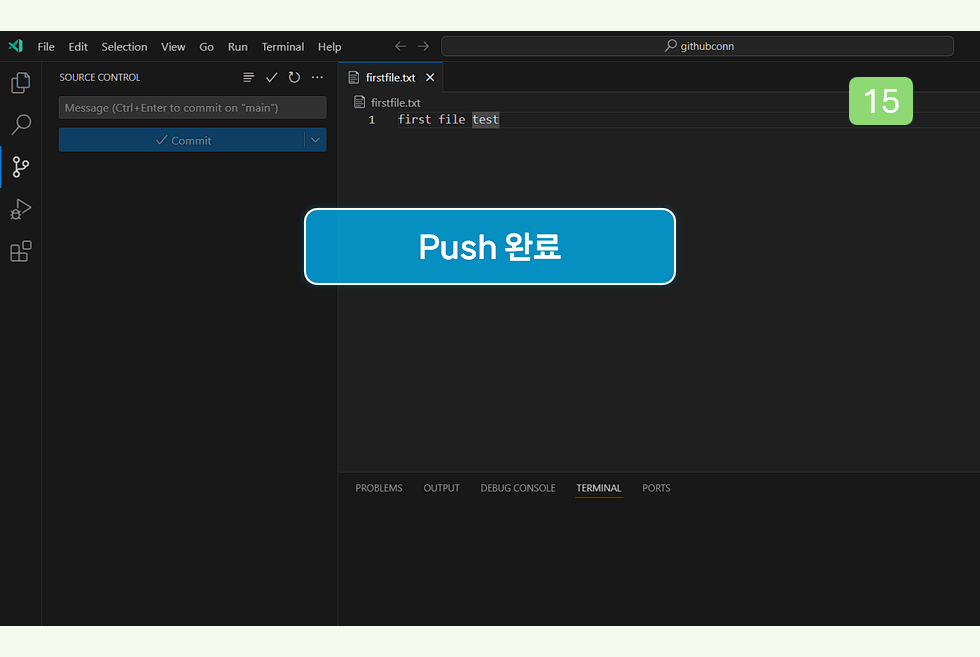Open the Search panel icon
The height and width of the screenshot is (657, 980).
[x=20, y=124]
